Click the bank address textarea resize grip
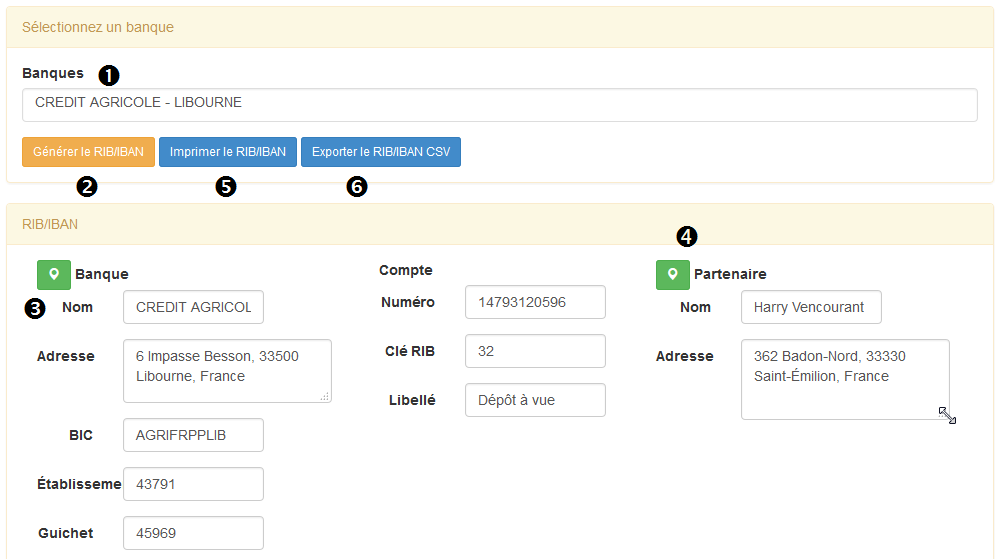1001x559 pixels. pos(325,396)
